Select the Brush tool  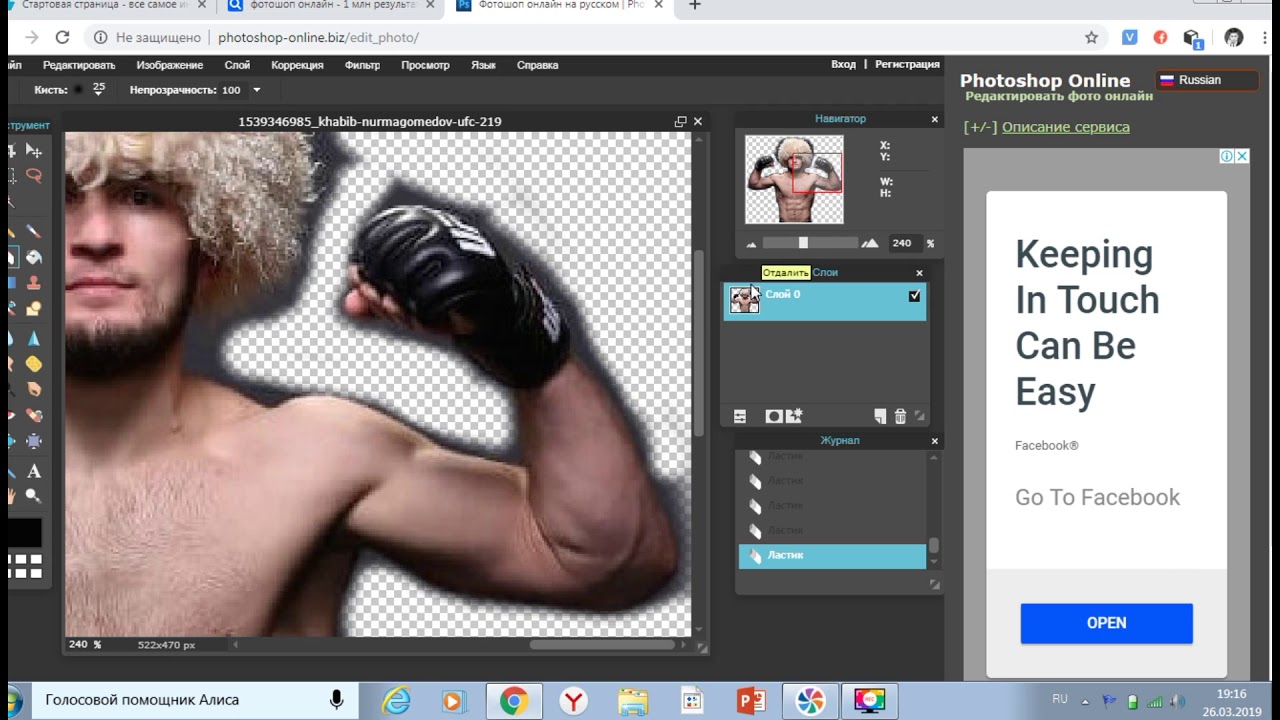pos(33,232)
